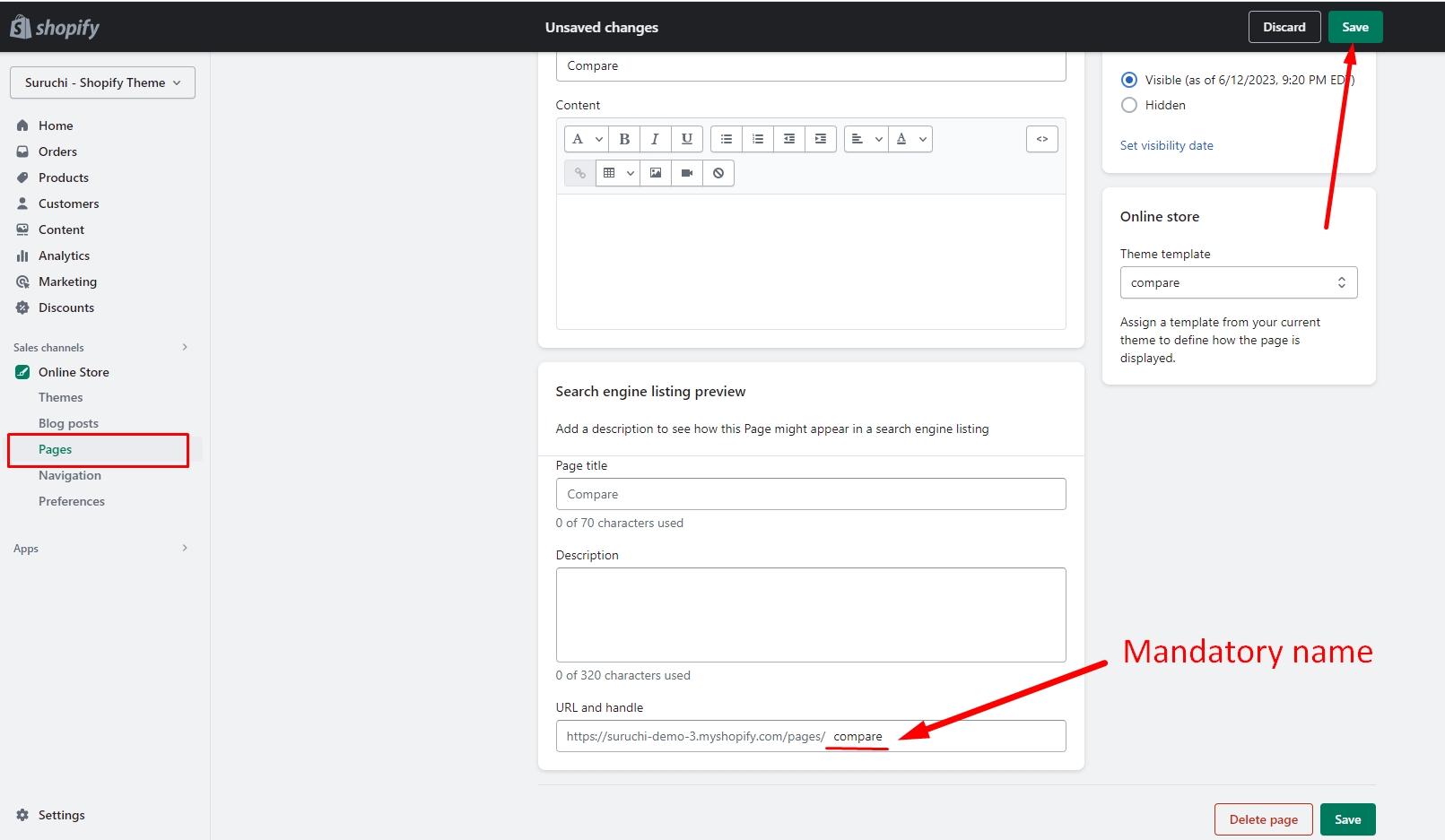This screenshot has width=1445, height=840.
Task: Select the Hidden visibility option
Action: tap(1129, 105)
